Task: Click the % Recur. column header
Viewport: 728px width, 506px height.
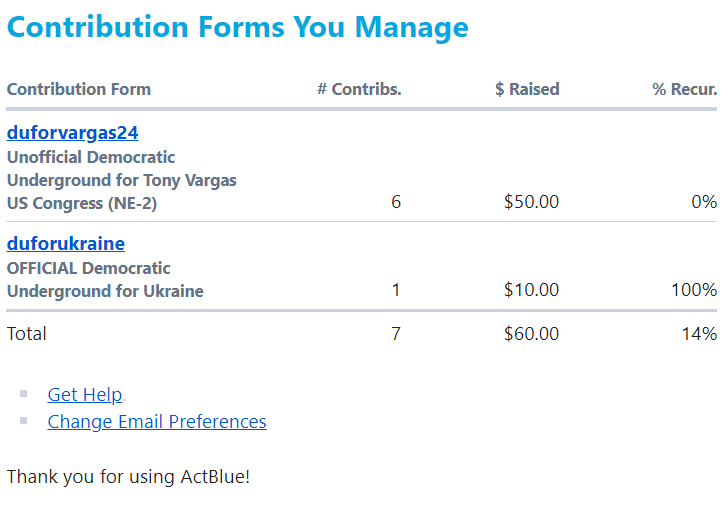Action: pyautogui.click(x=684, y=89)
